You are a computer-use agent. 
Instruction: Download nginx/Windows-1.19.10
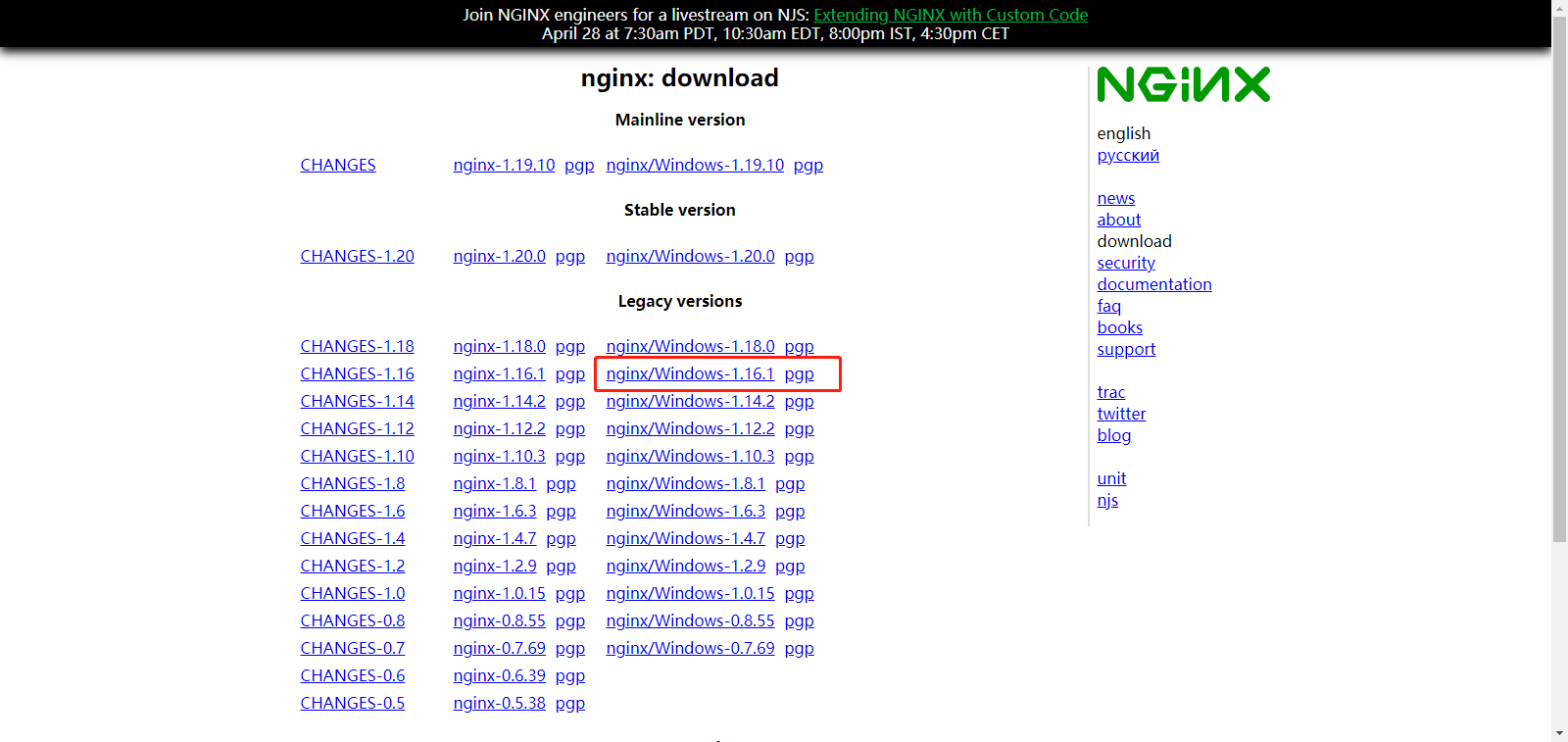695,165
